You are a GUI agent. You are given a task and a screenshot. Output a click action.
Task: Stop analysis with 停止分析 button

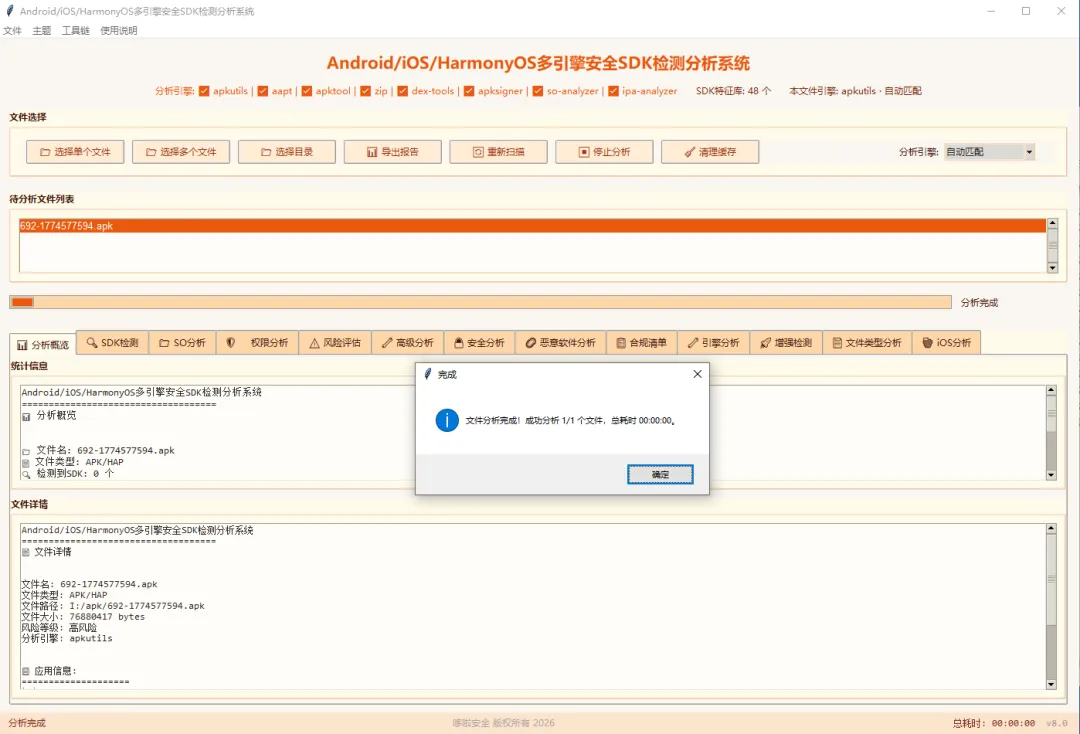point(604,152)
